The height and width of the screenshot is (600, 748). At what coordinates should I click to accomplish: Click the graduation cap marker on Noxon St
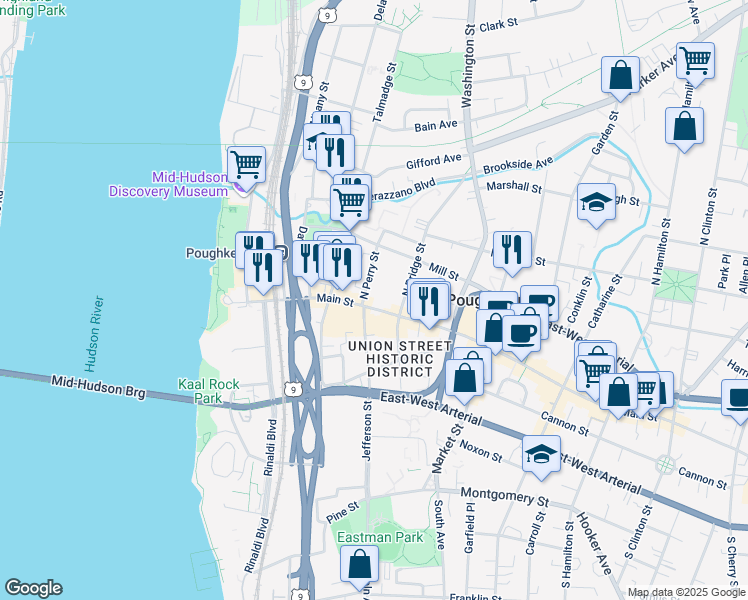541,455
